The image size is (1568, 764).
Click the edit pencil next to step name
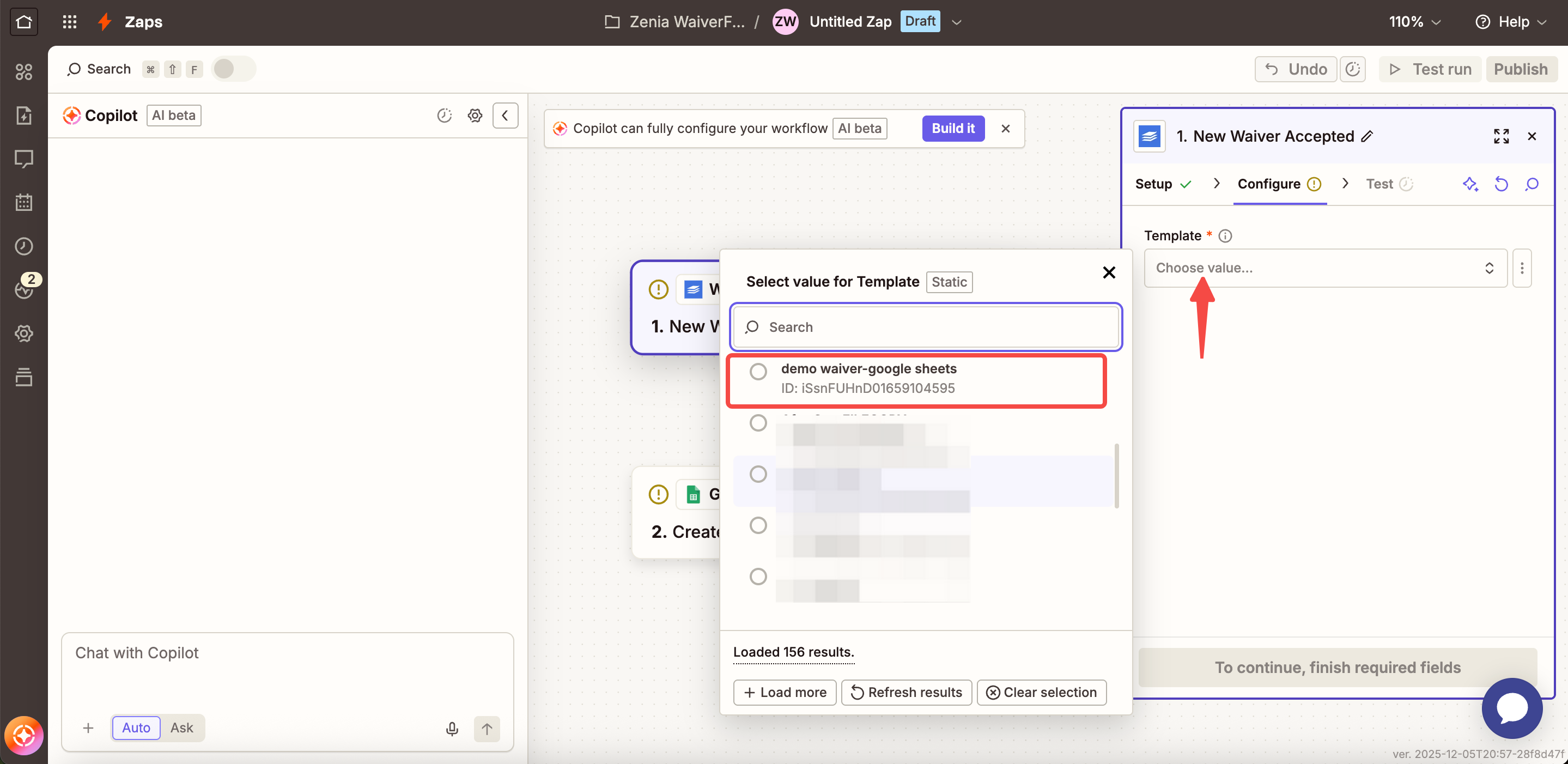pos(1367,136)
